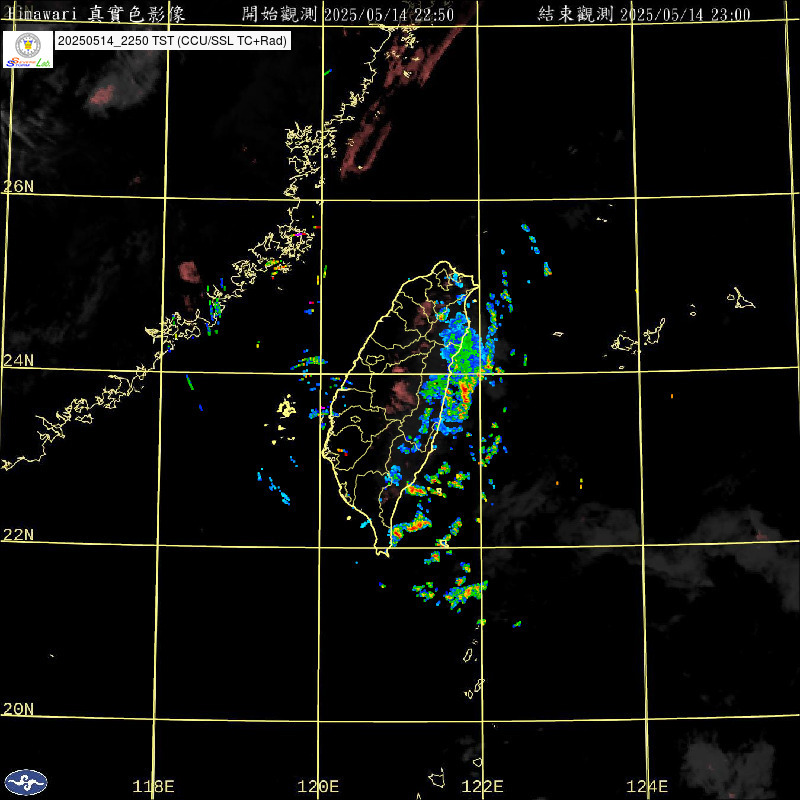Select the 20250514_2250 TST timestamp label

click(x=172, y=41)
